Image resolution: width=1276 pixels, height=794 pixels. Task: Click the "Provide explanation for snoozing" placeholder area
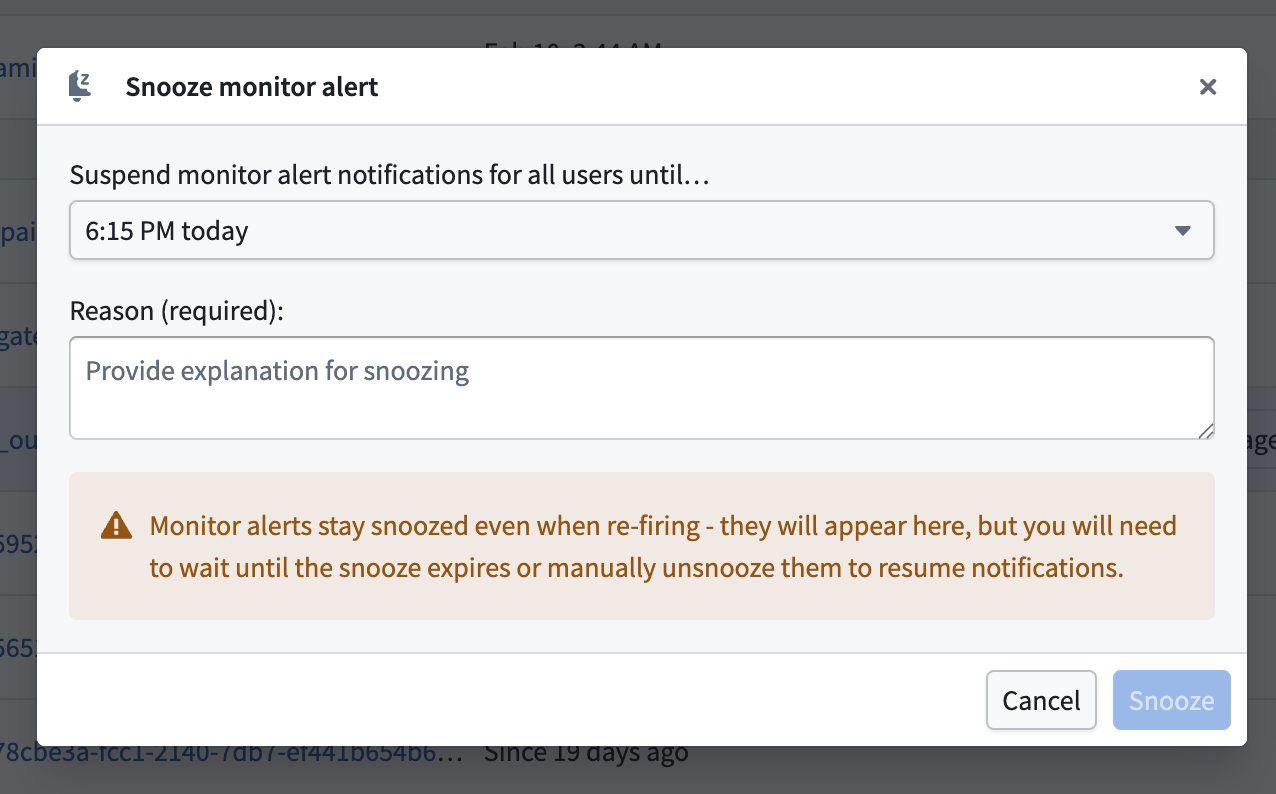pyautogui.click(x=276, y=370)
